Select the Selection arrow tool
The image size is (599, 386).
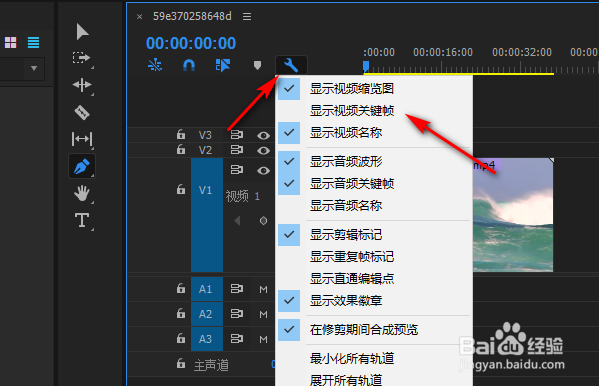[x=82, y=32]
